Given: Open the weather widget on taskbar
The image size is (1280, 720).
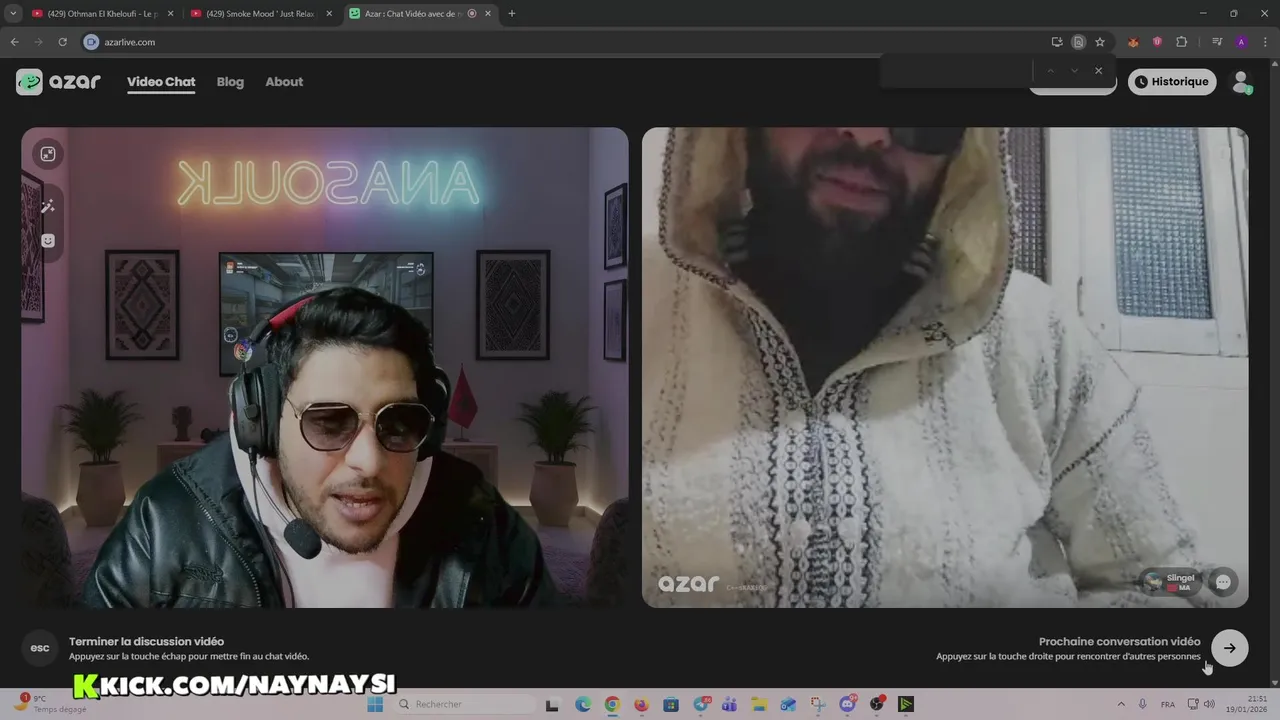Looking at the screenshot, I should (x=50, y=704).
